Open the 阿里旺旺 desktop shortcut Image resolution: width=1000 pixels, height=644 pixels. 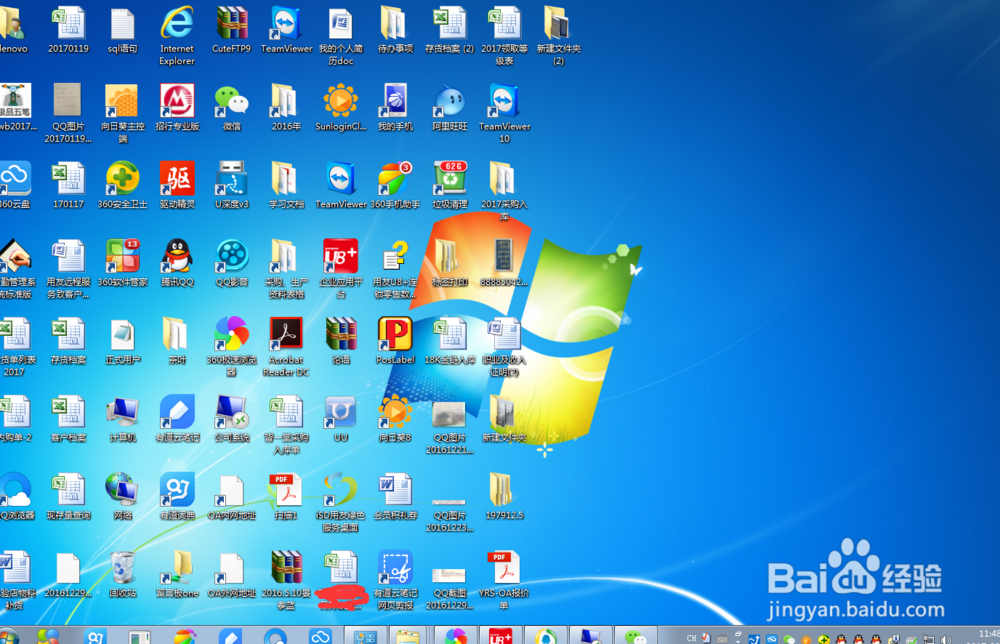pyautogui.click(x=450, y=108)
